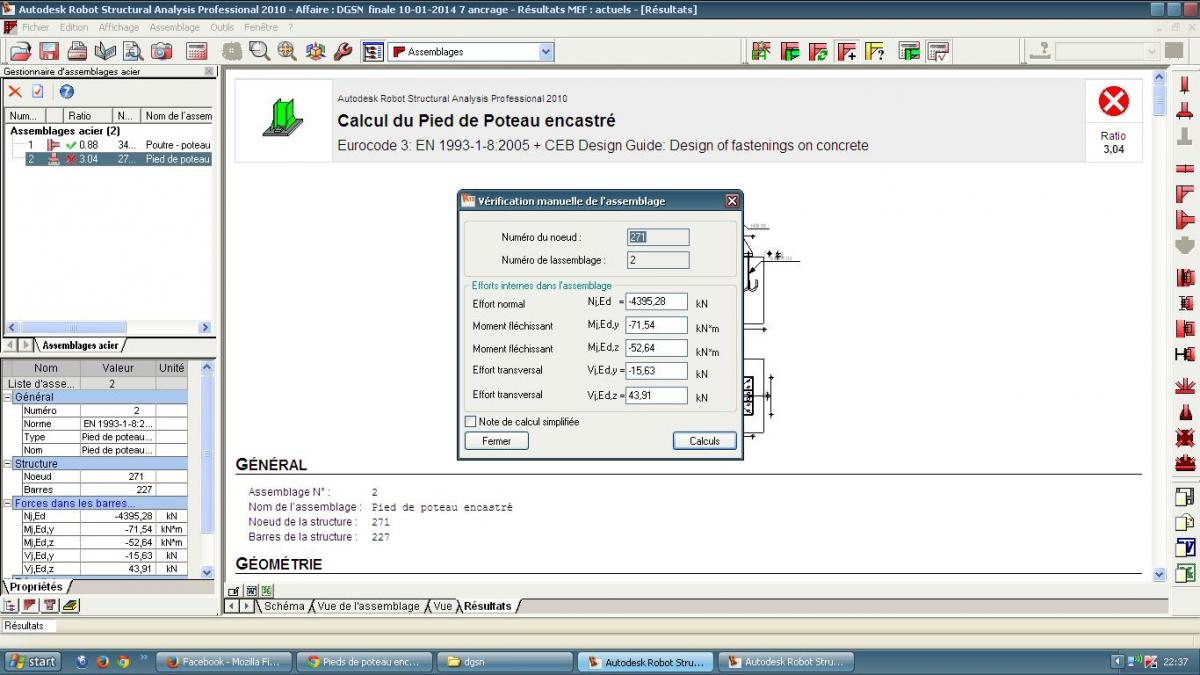Click the Noeud value 271 in properties
The height and width of the screenshot is (675, 1200).
tap(118, 477)
